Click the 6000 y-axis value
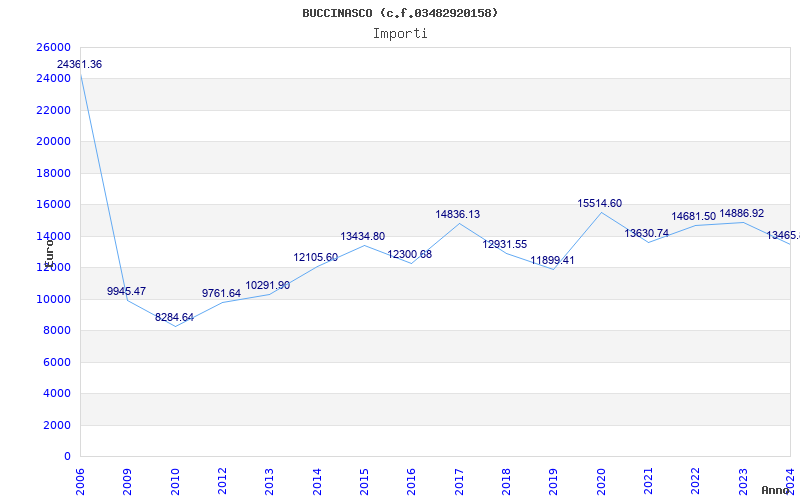The image size is (800, 500). (x=56, y=362)
